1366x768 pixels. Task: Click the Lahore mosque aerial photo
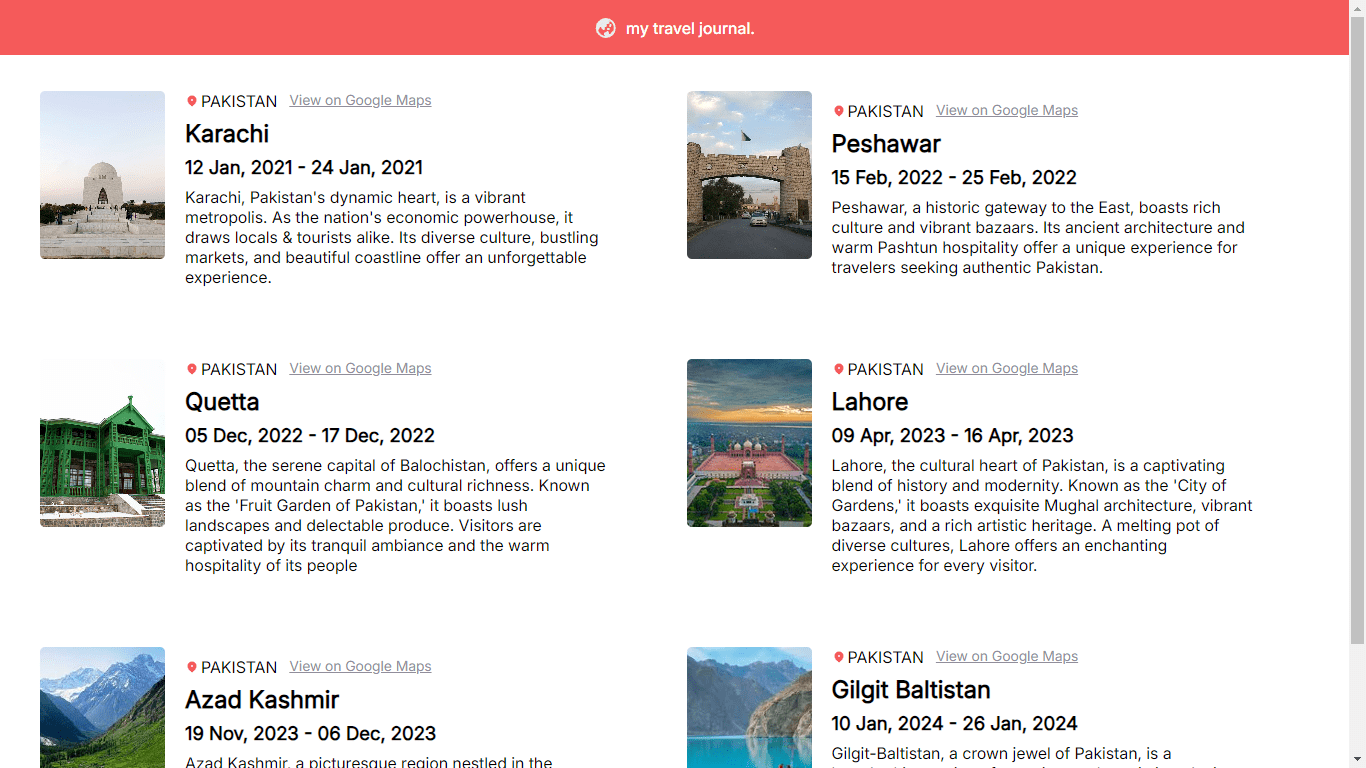749,443
